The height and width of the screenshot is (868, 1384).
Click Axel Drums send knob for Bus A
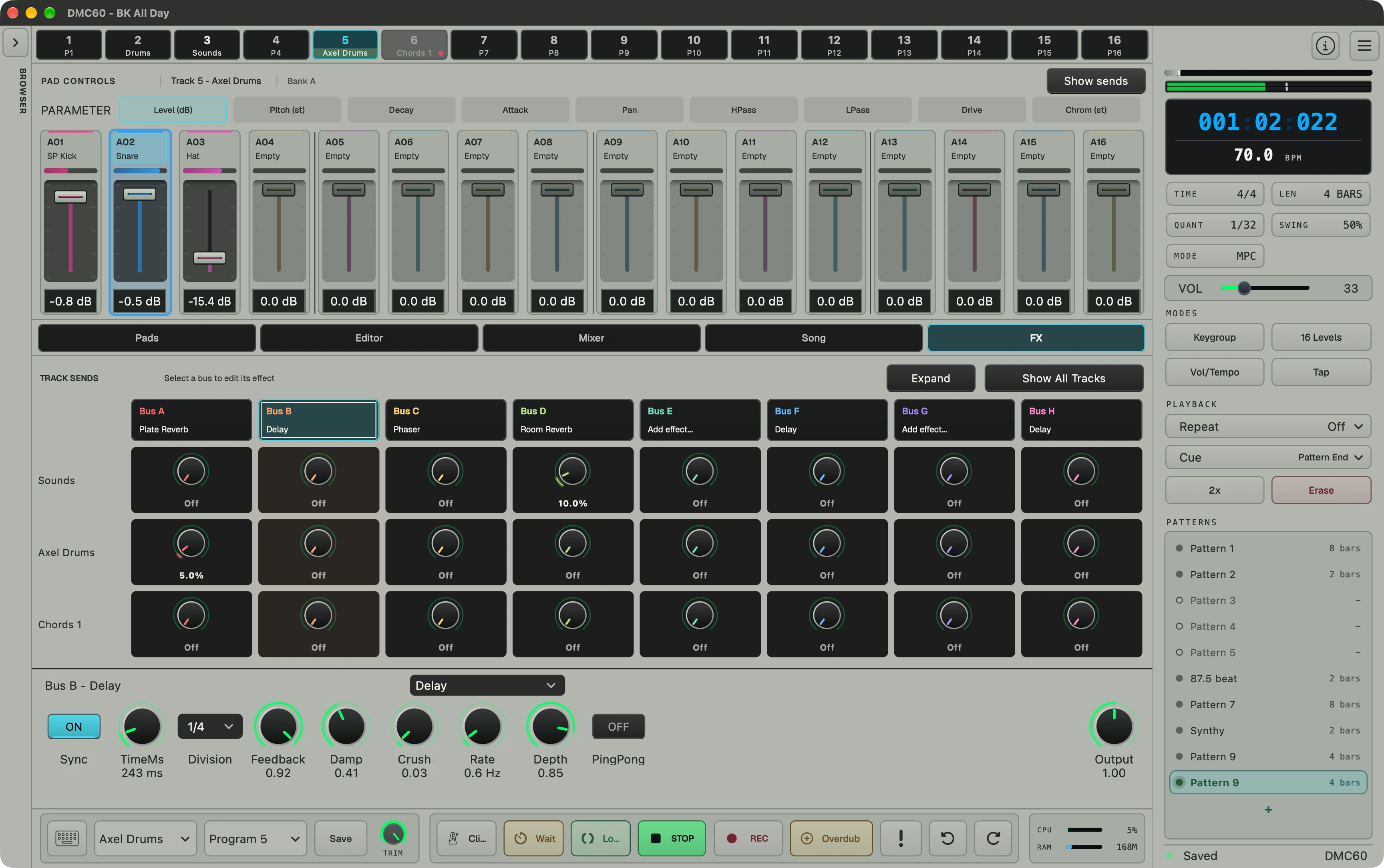coord(191,543)
